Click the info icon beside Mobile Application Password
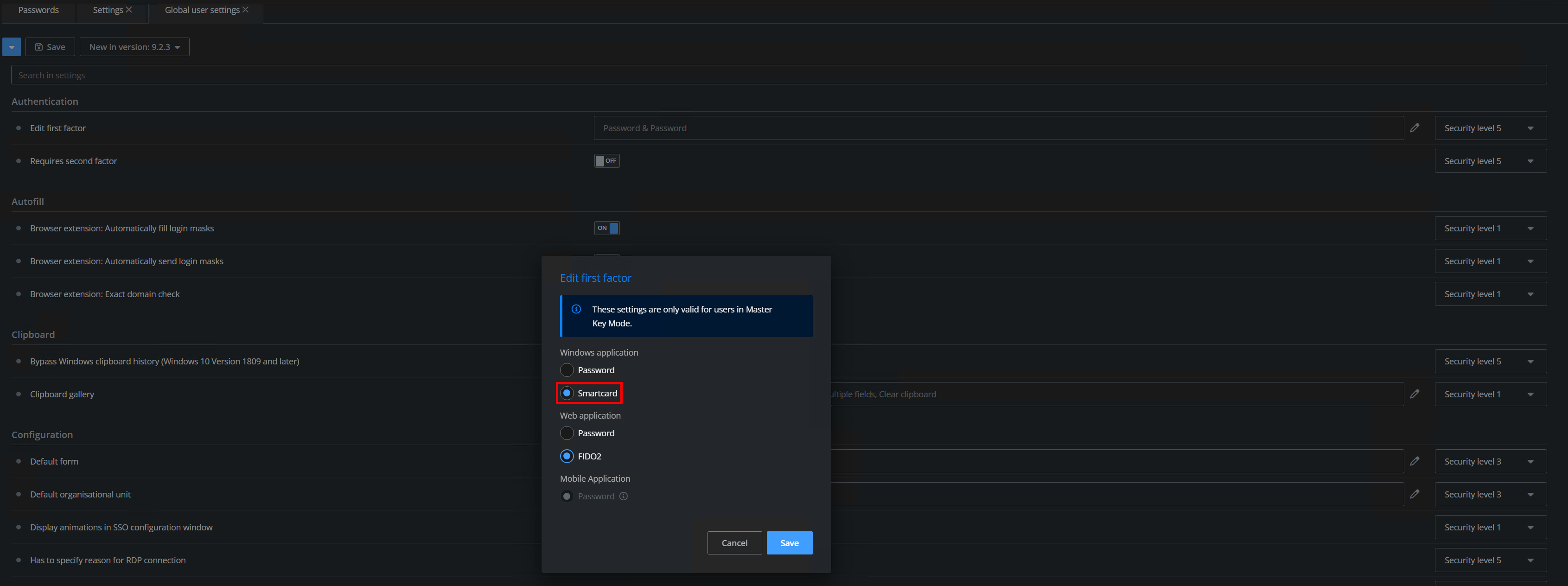 (623, 497)
